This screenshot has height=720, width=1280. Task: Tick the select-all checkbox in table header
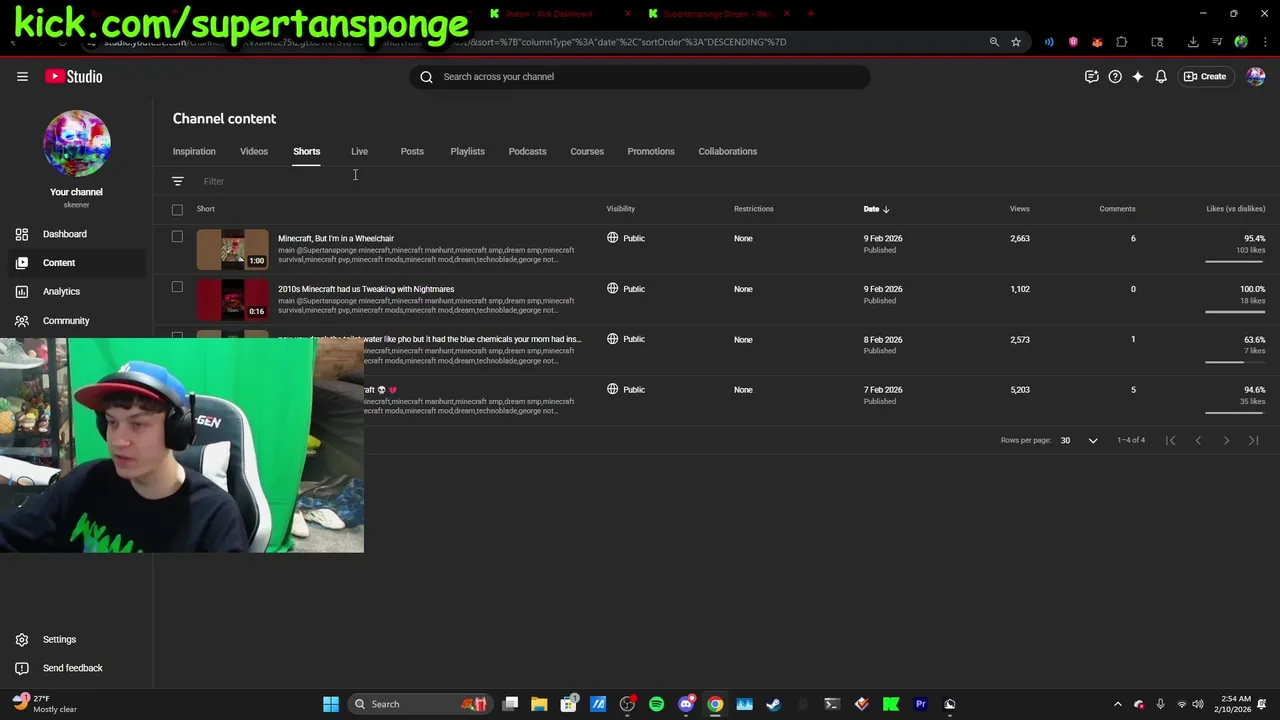[x=177, y=209]
